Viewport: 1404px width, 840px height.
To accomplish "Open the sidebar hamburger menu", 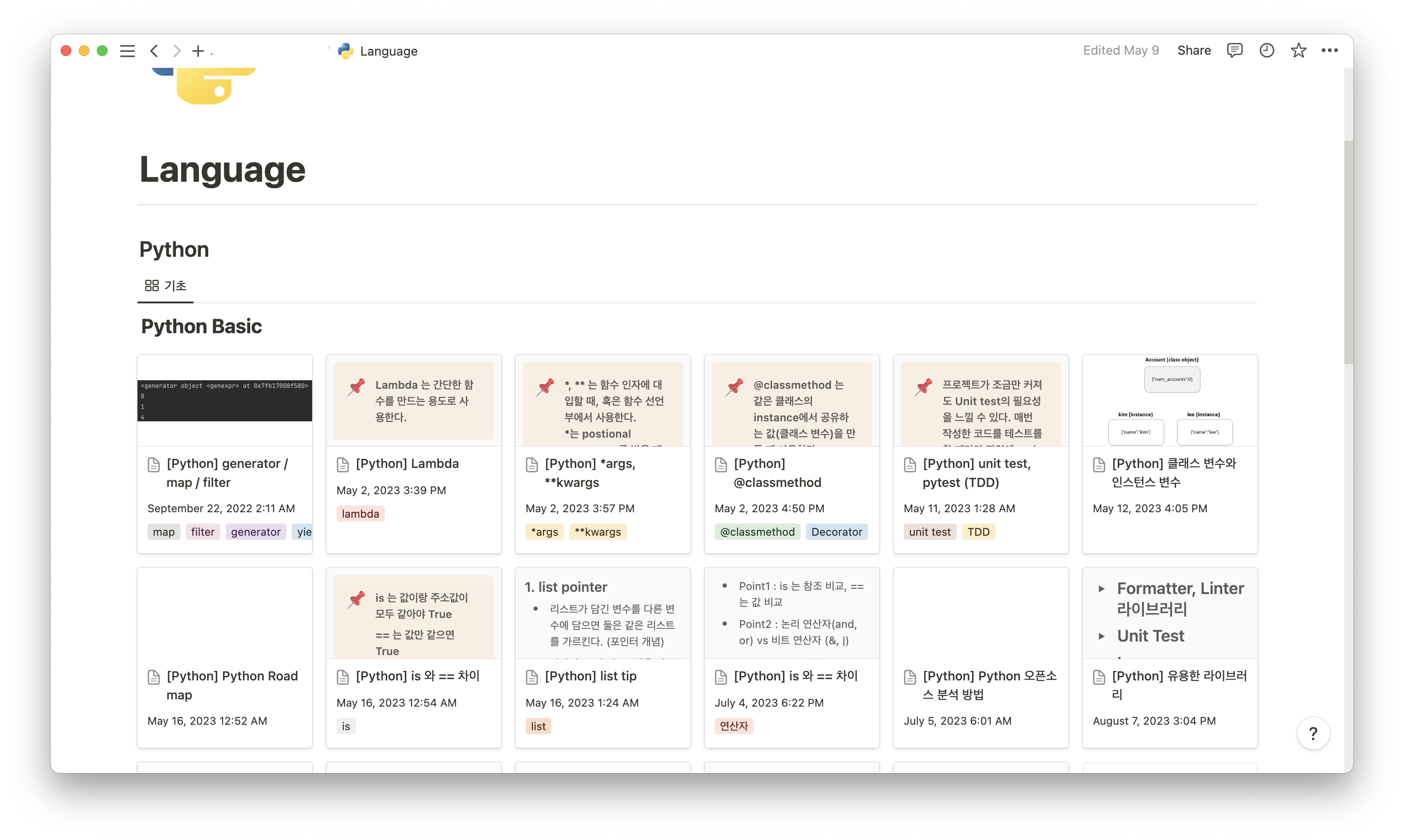I will click(128, 51).
